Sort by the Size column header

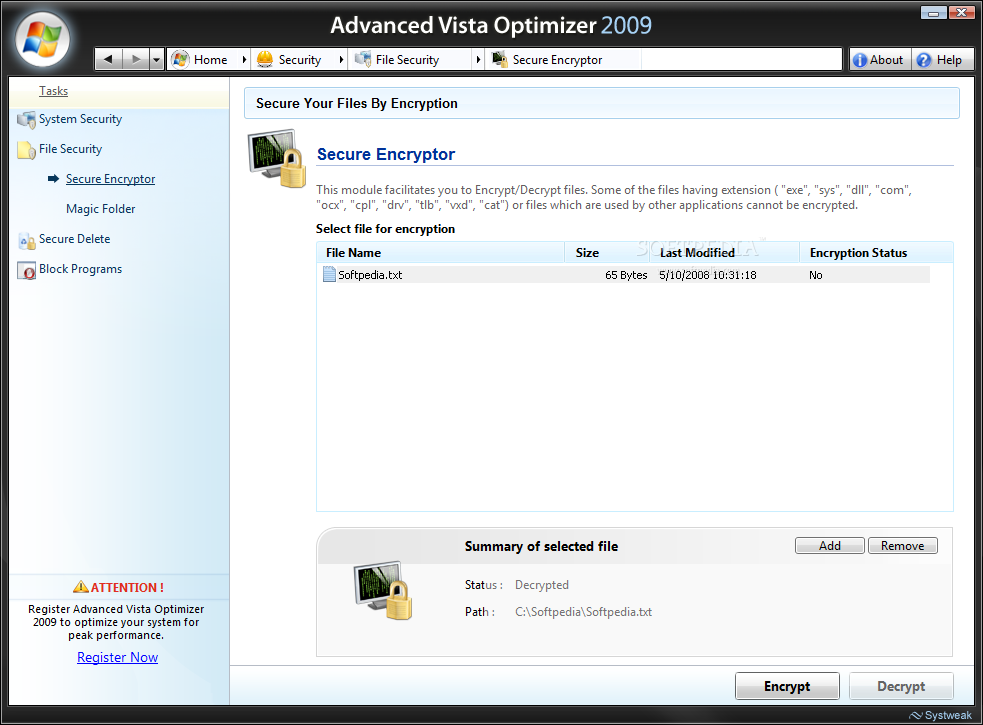coord(606,253)
